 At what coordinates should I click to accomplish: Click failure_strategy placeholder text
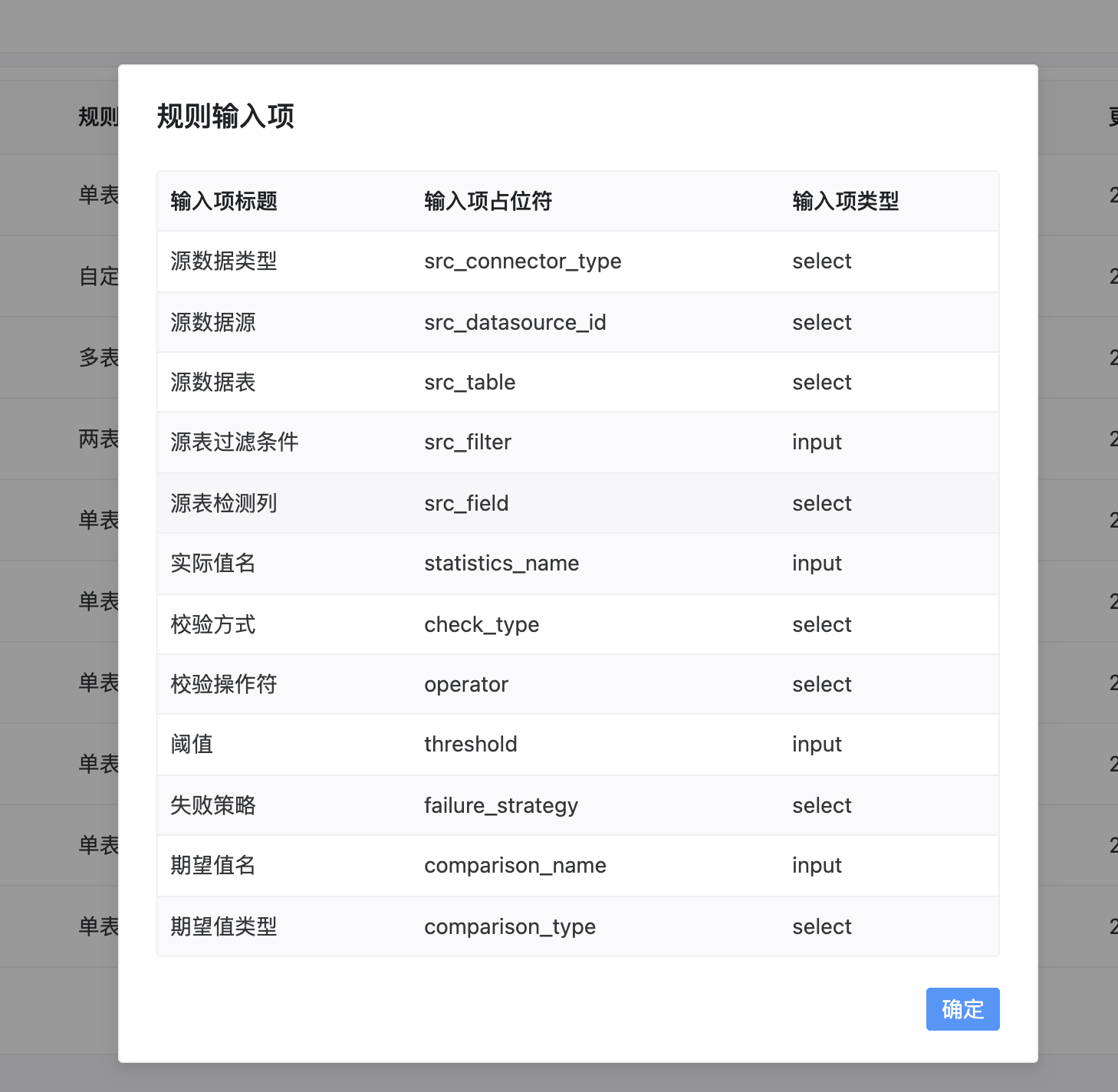[501, 805]
